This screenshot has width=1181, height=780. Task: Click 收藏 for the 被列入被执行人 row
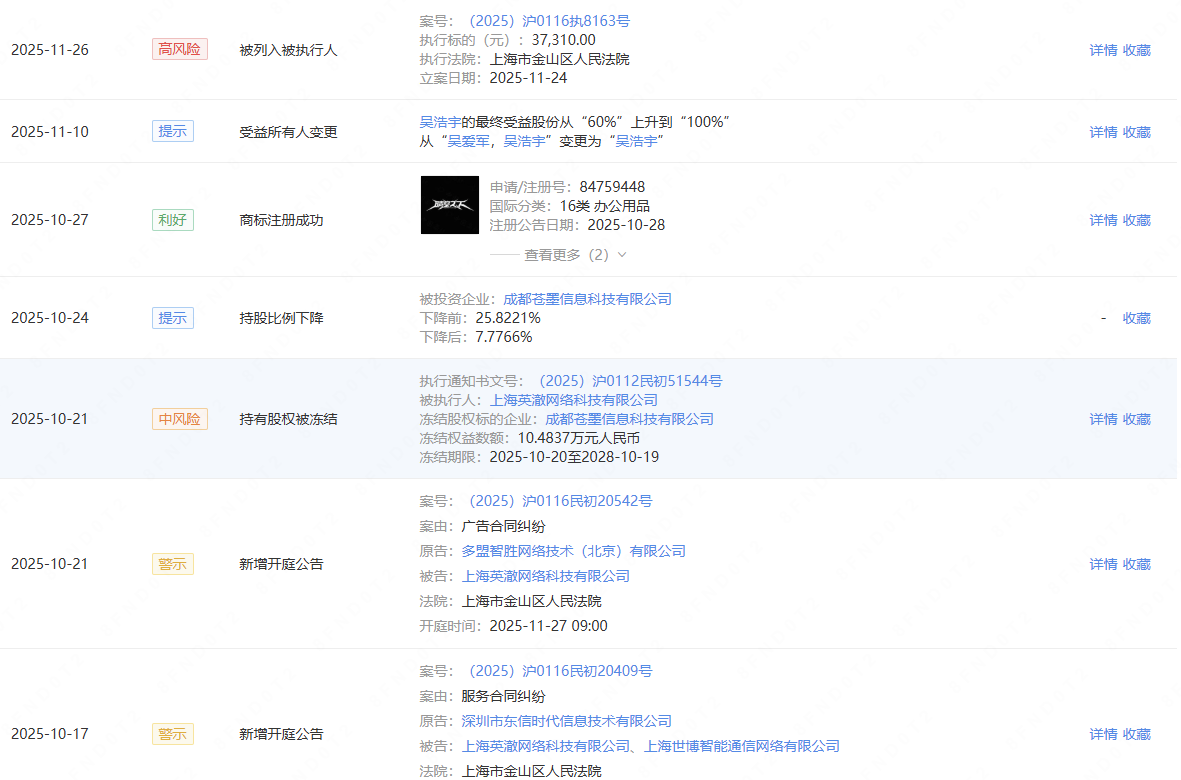click(1136, 50)
